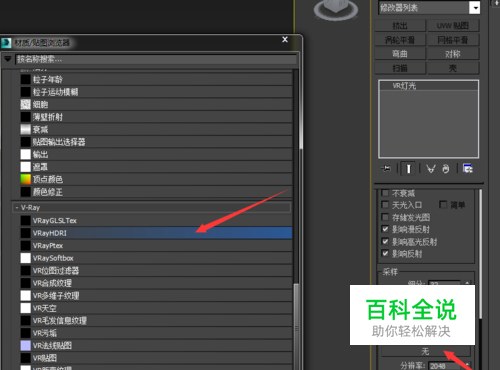This screenshot has width=500, height=370.
Task: Open Configure Modifier Sets icon
Action: click(468, 169)
